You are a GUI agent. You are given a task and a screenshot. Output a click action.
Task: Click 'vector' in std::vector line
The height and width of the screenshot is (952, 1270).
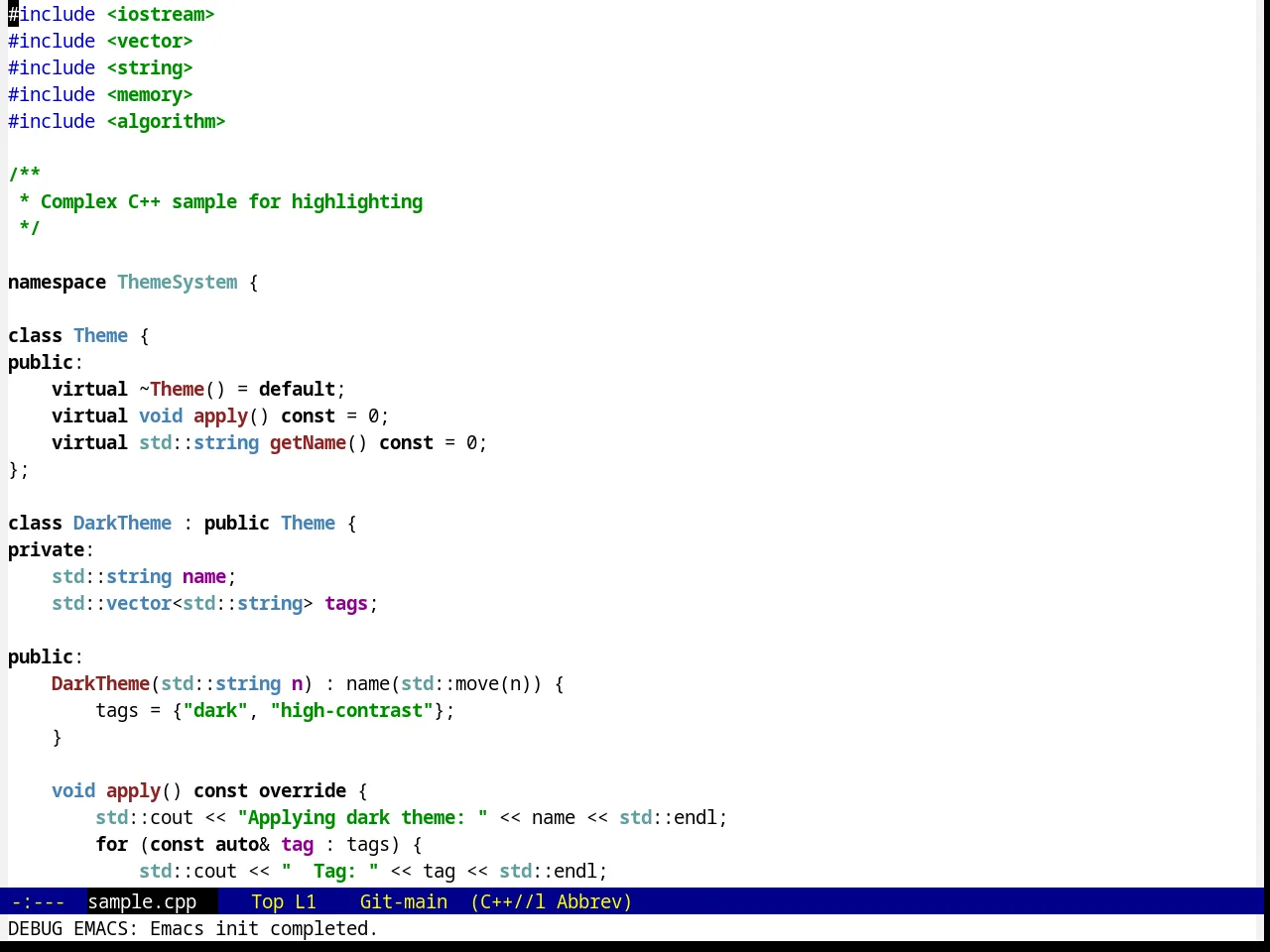[139, 603]
